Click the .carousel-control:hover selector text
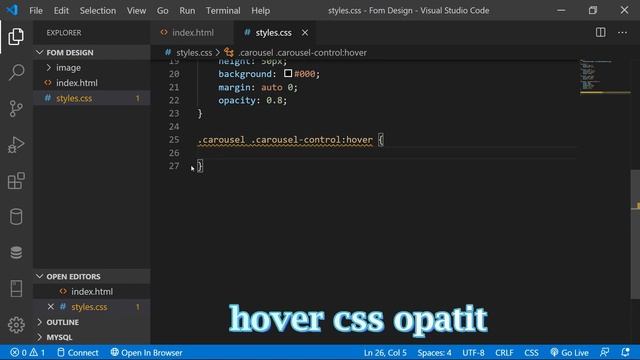The image size is (640, 360). pyautogui.click(x=311, y=140)
